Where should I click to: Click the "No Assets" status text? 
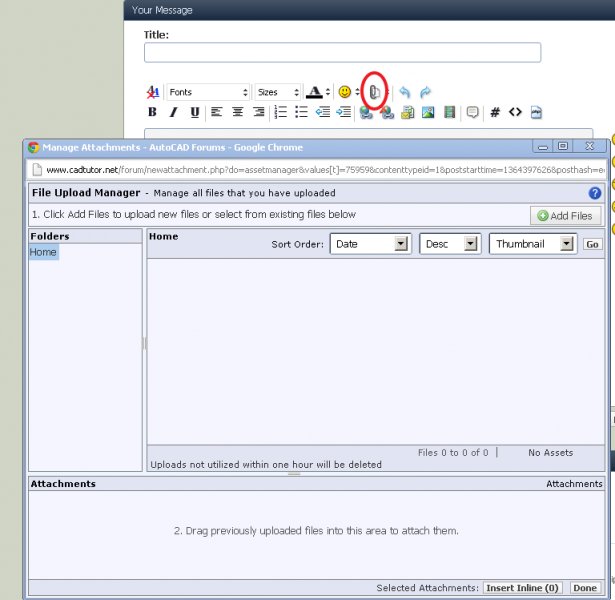click(x=550, y=453)
